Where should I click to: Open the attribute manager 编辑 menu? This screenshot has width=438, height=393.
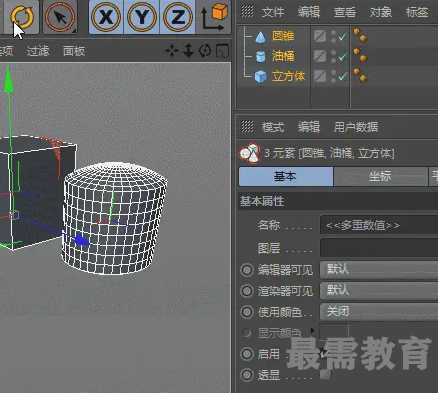click(309, 127)
